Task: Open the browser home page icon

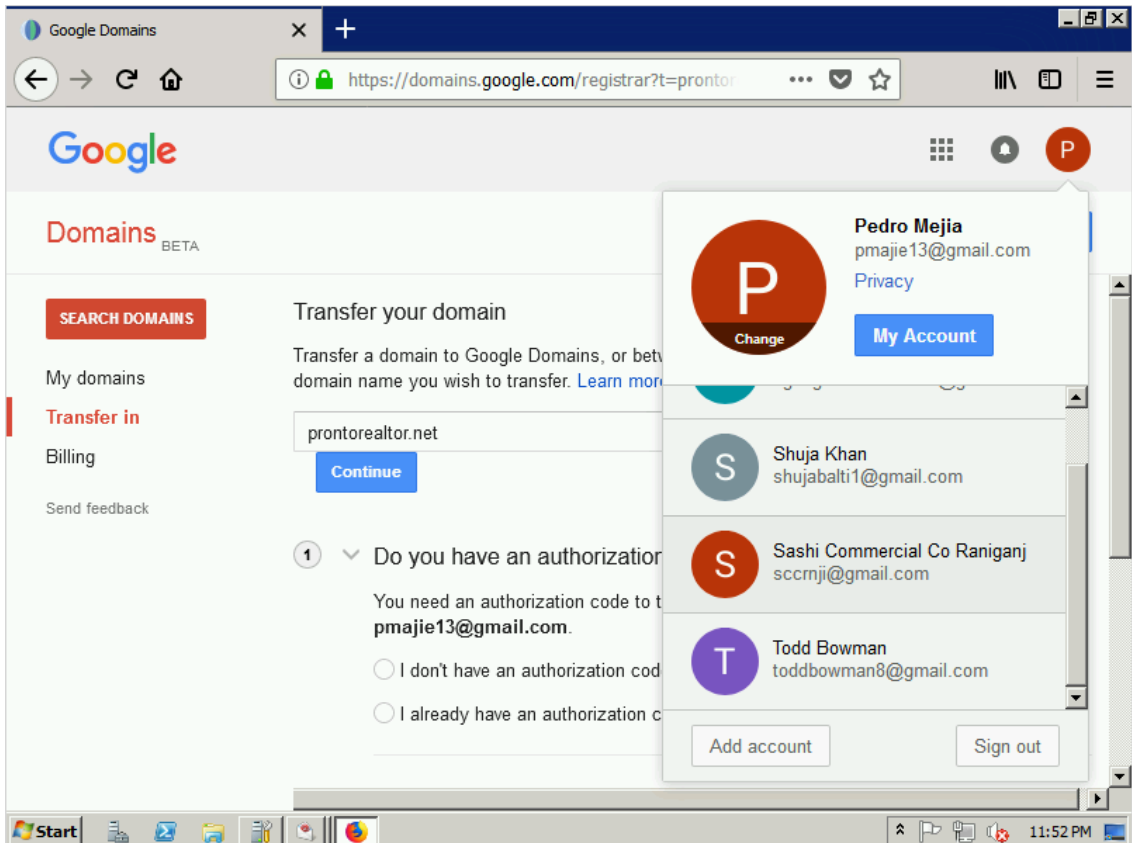Action: pos(171,79)
